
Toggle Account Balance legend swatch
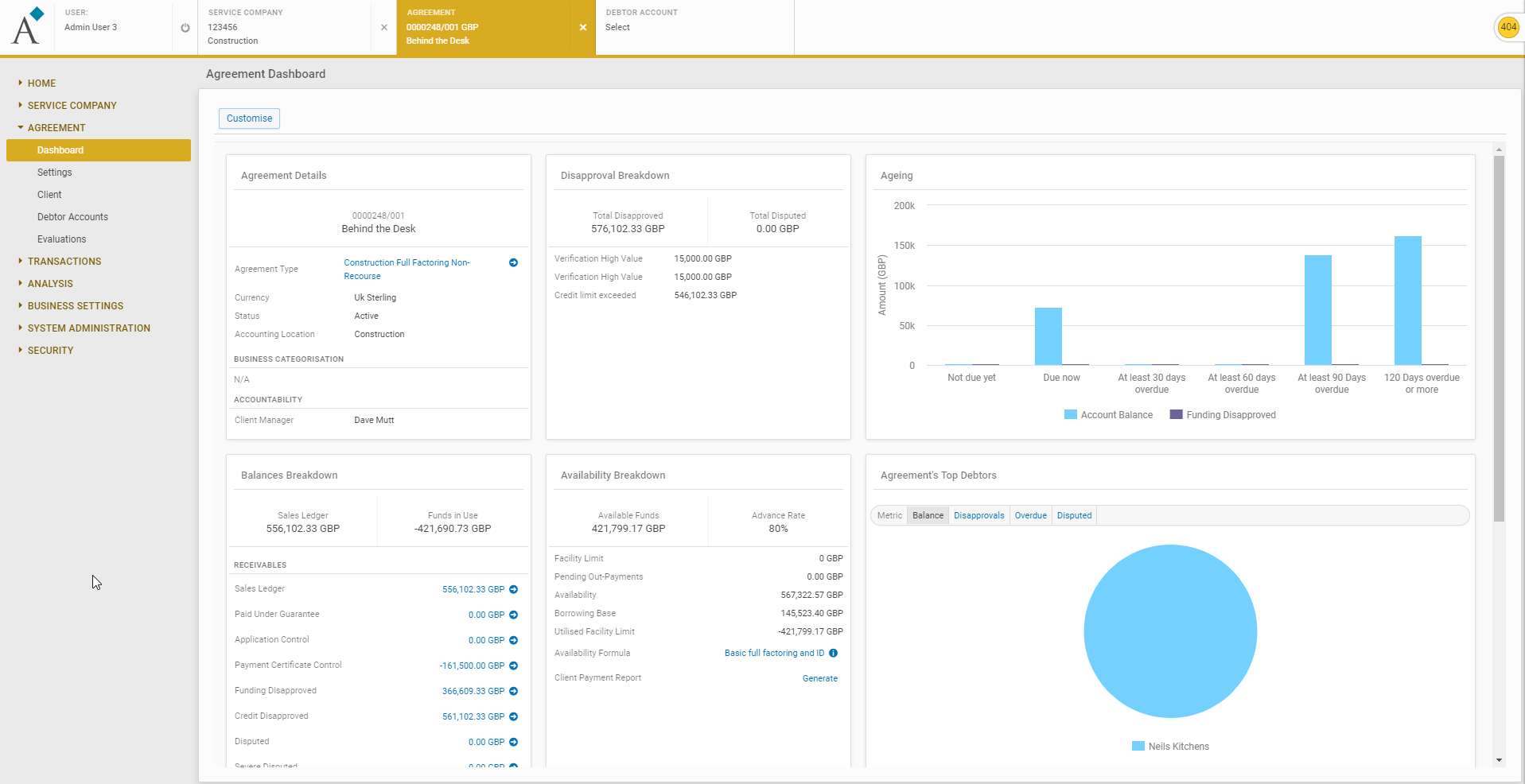[1070, 414]
